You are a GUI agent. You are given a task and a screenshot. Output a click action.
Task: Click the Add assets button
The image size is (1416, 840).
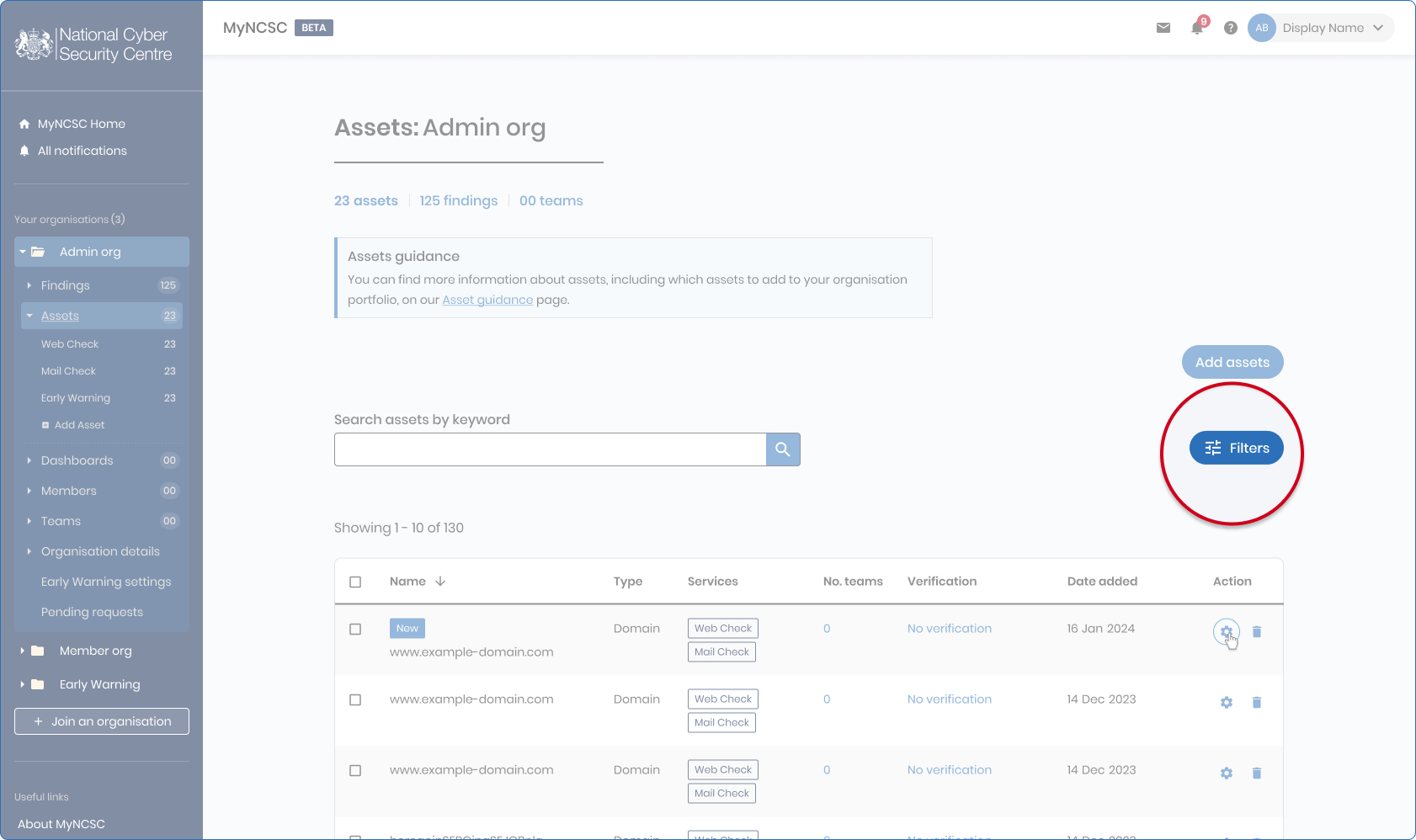coord(1232,362)
